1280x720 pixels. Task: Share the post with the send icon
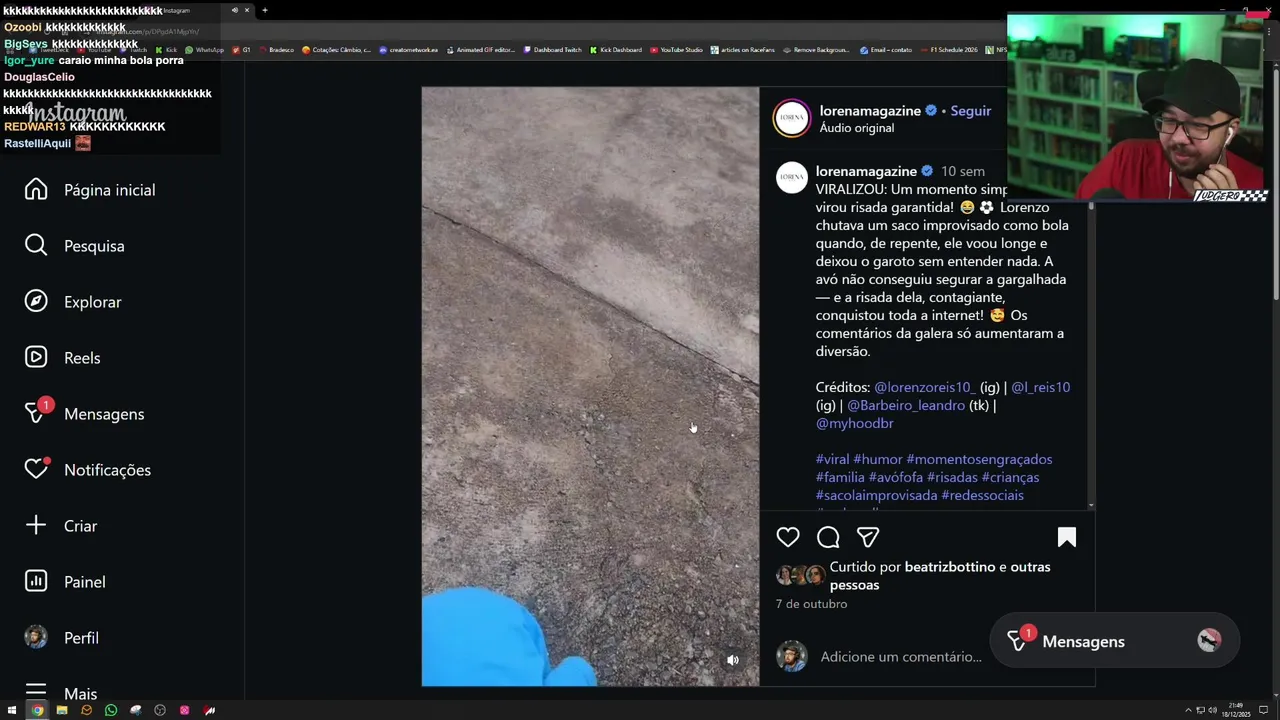(868, 537)
